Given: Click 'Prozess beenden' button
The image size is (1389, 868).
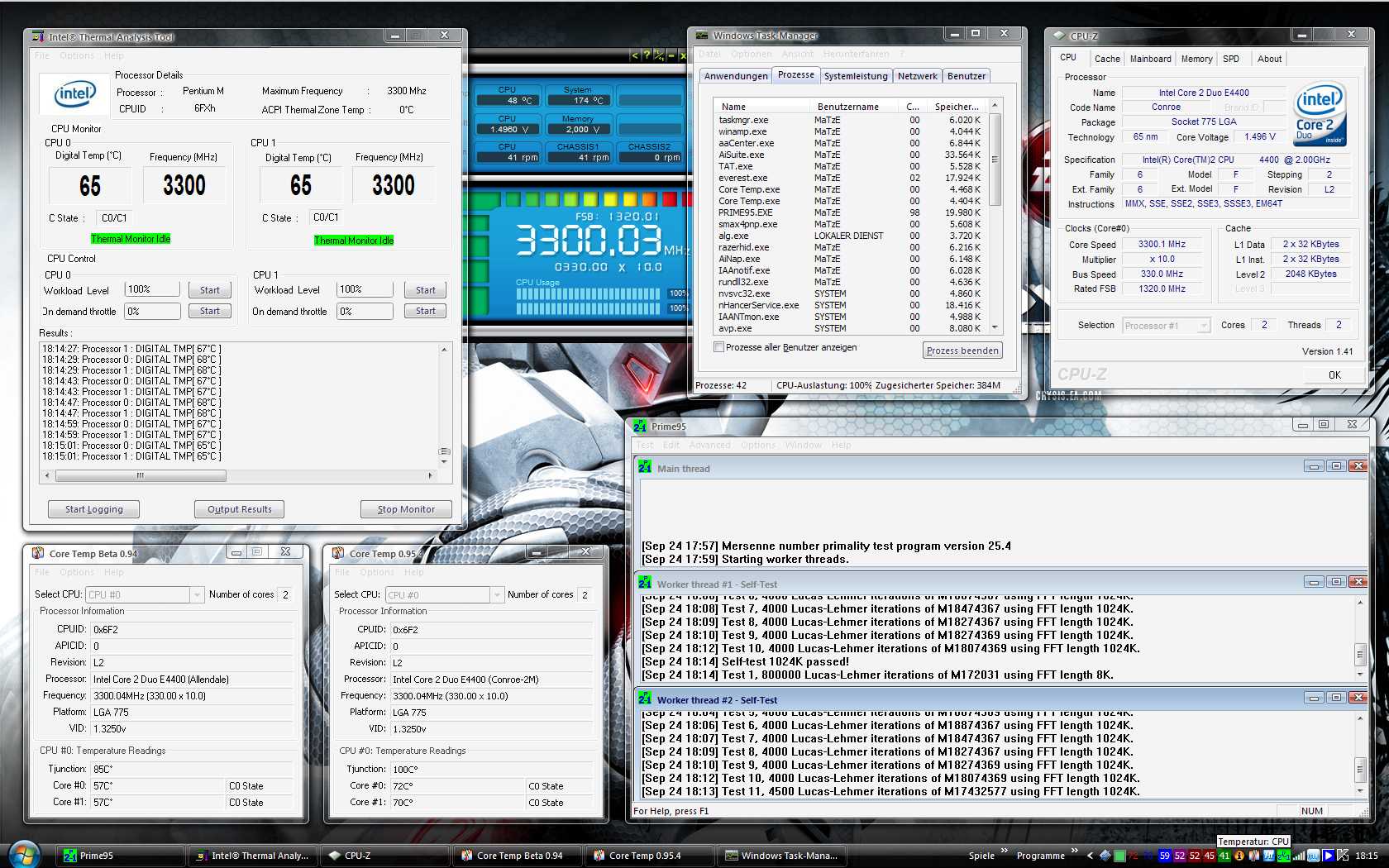Looking at the screenshot, I should [x=962, y=351].
